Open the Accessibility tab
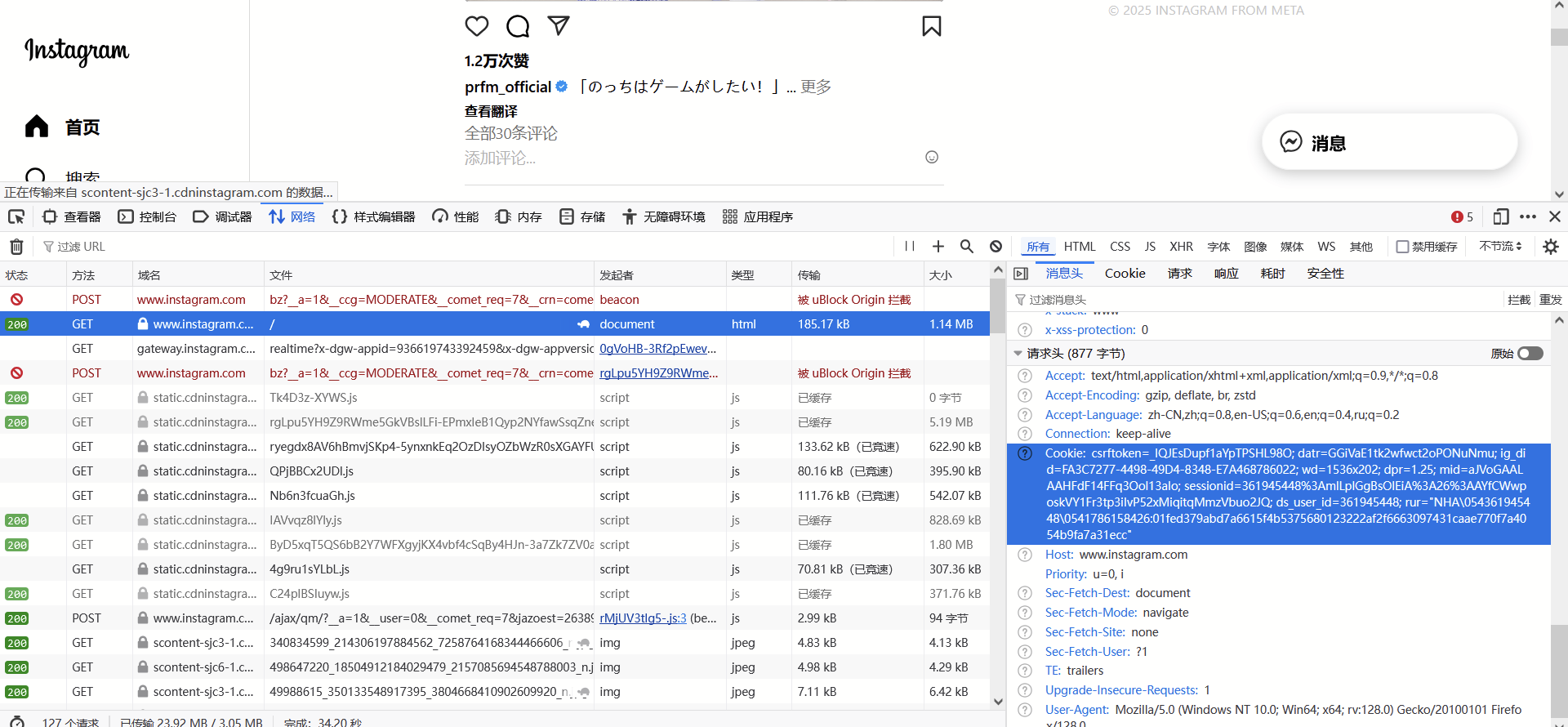 coord(663,216)
